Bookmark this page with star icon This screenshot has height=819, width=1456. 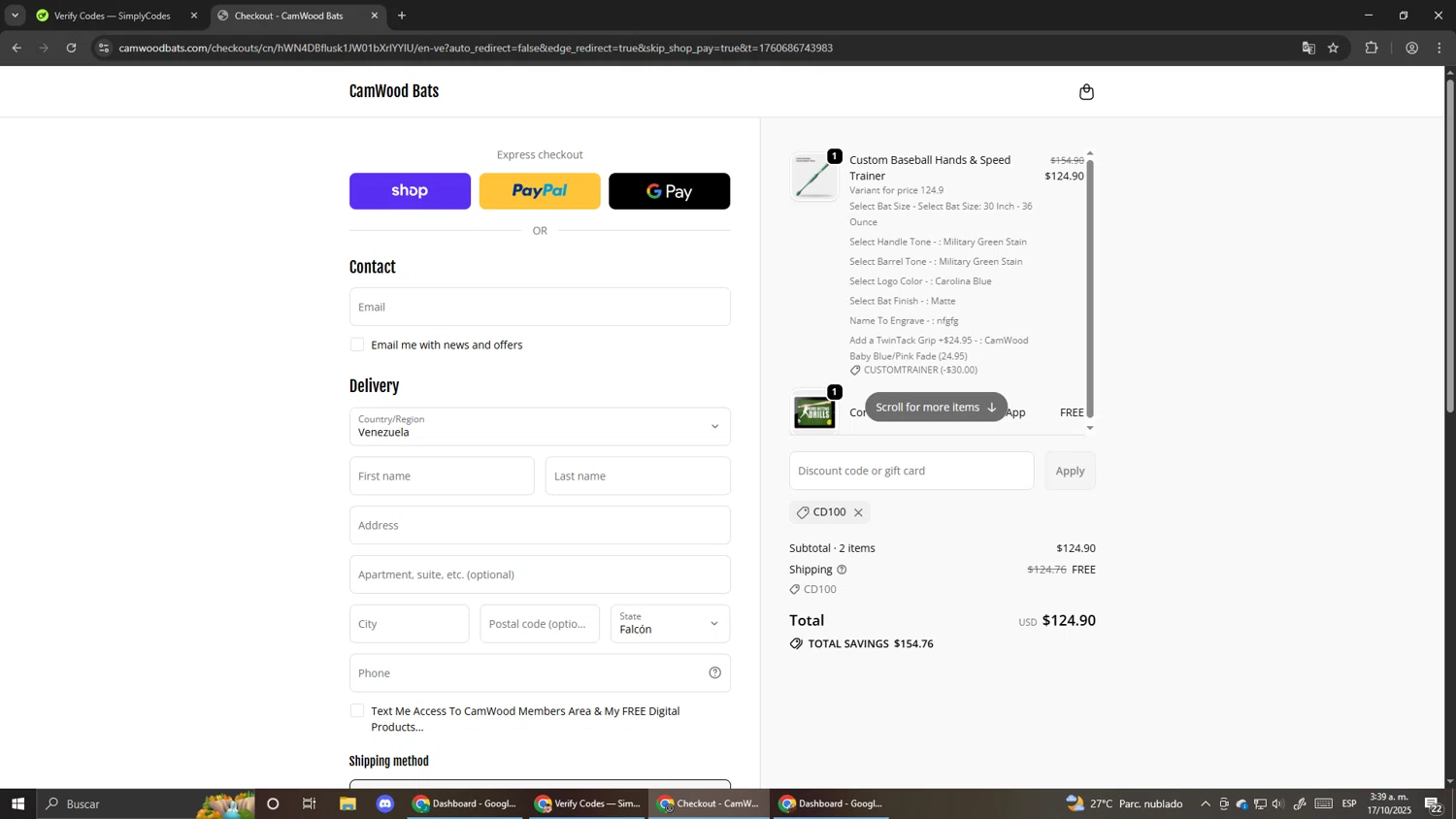coord(1333,48)
